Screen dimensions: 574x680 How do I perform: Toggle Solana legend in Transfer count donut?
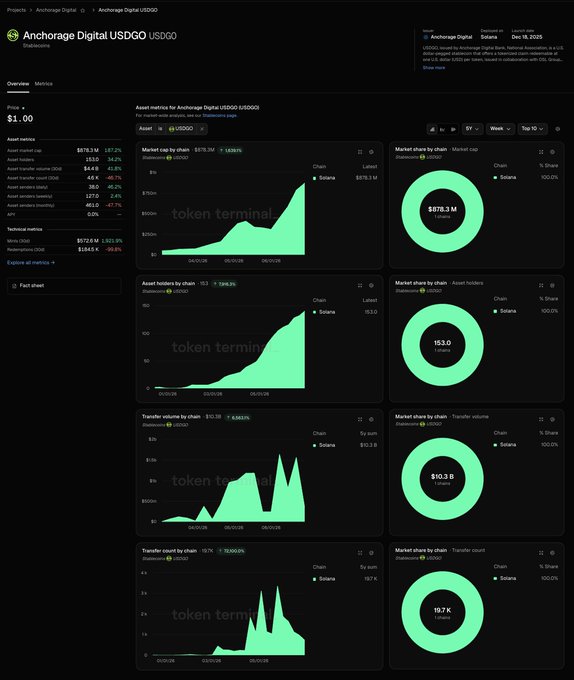coord(505,578)
